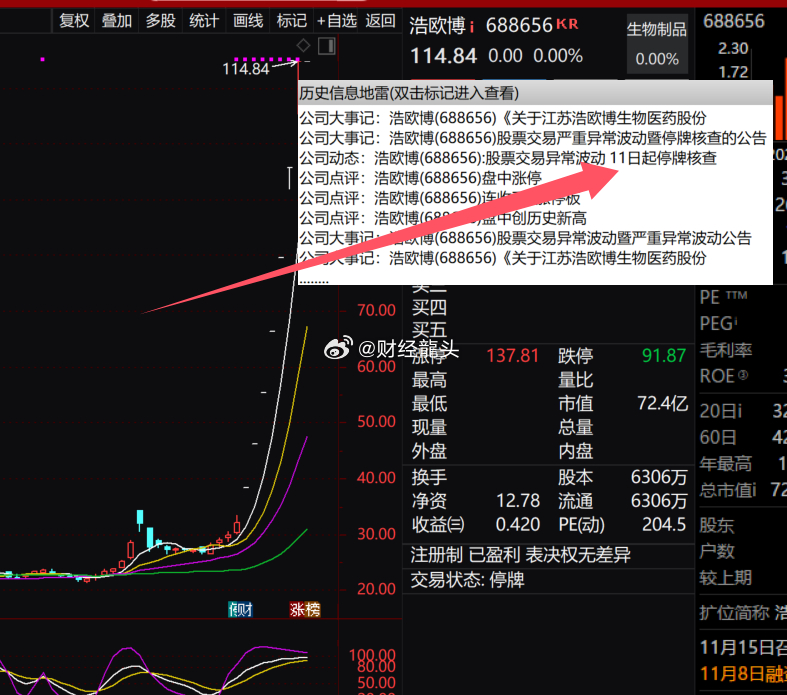The image size is (787, 695).
Task: Open the 生物制品 sector box
Action: [657, 44]
